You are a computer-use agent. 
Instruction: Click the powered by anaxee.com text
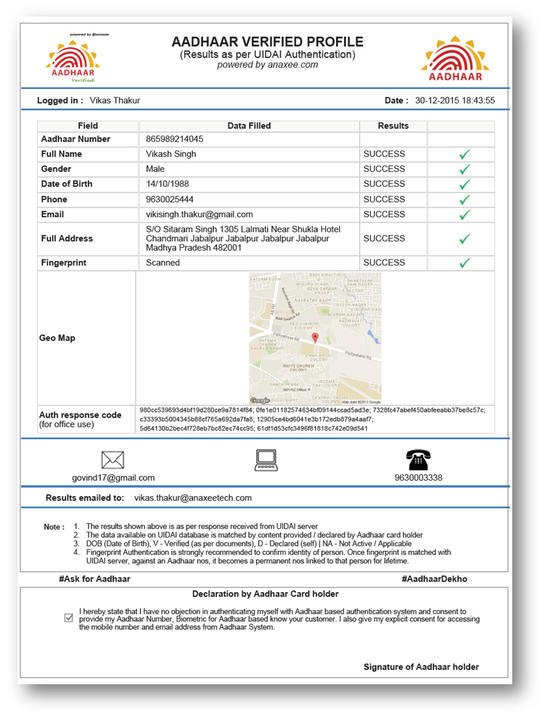click(x=267, y=65)
